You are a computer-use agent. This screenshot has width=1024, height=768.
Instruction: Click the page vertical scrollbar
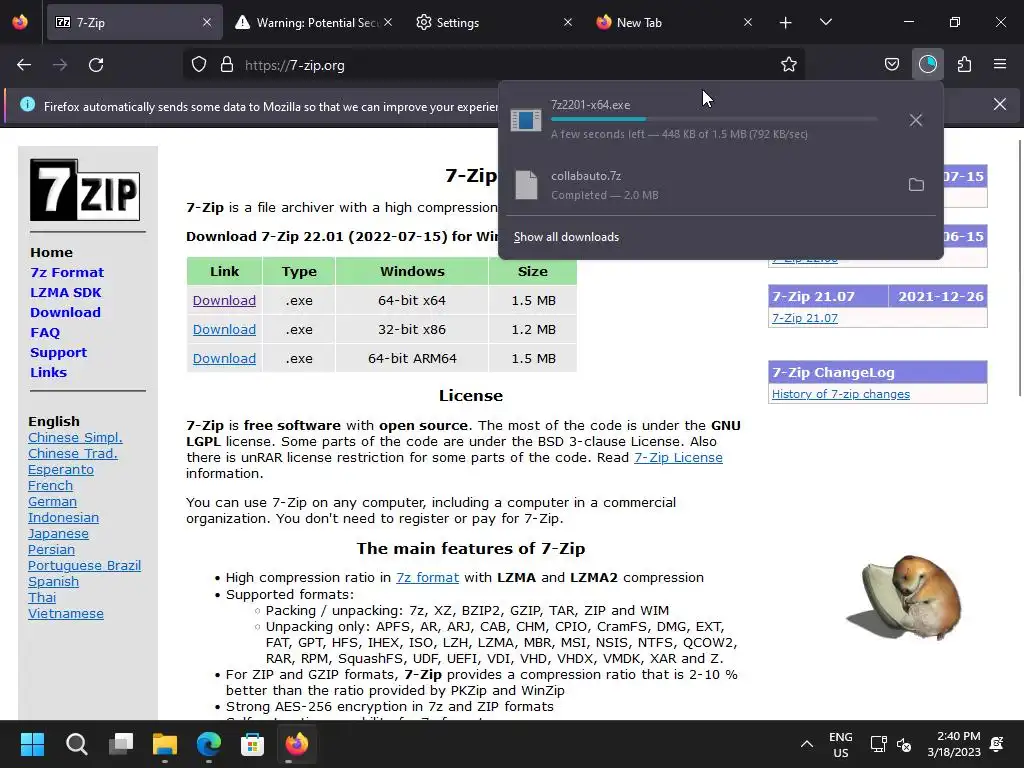pos(1019,268)
